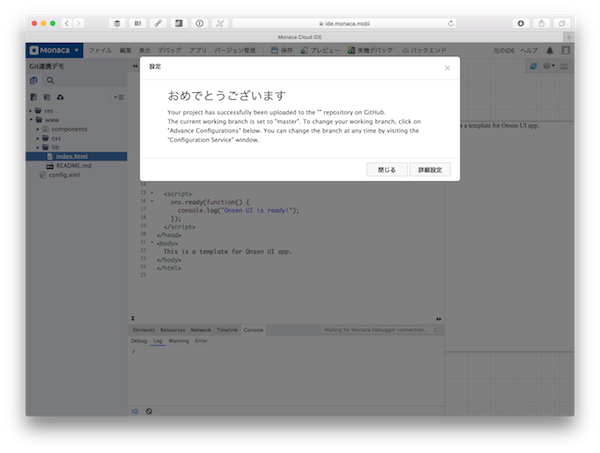The image size is (600, 453).
Task: Open the preview device dropdown
Action: coord(549,66)
